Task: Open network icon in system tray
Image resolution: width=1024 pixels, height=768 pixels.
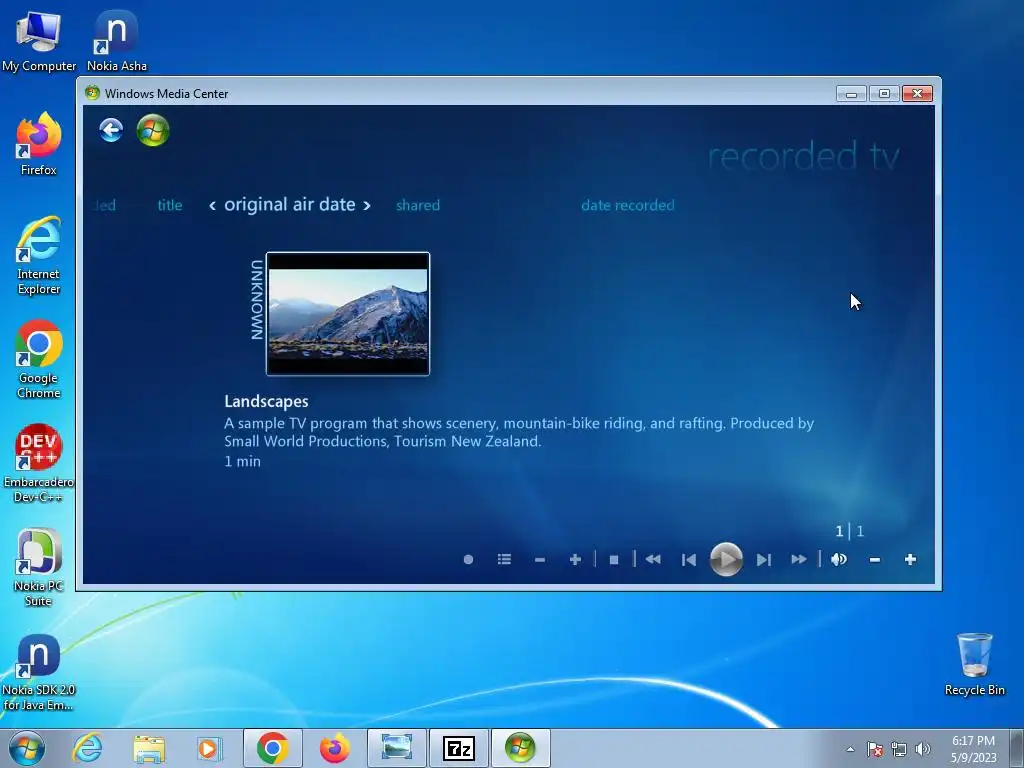Action: coord(899,749)
